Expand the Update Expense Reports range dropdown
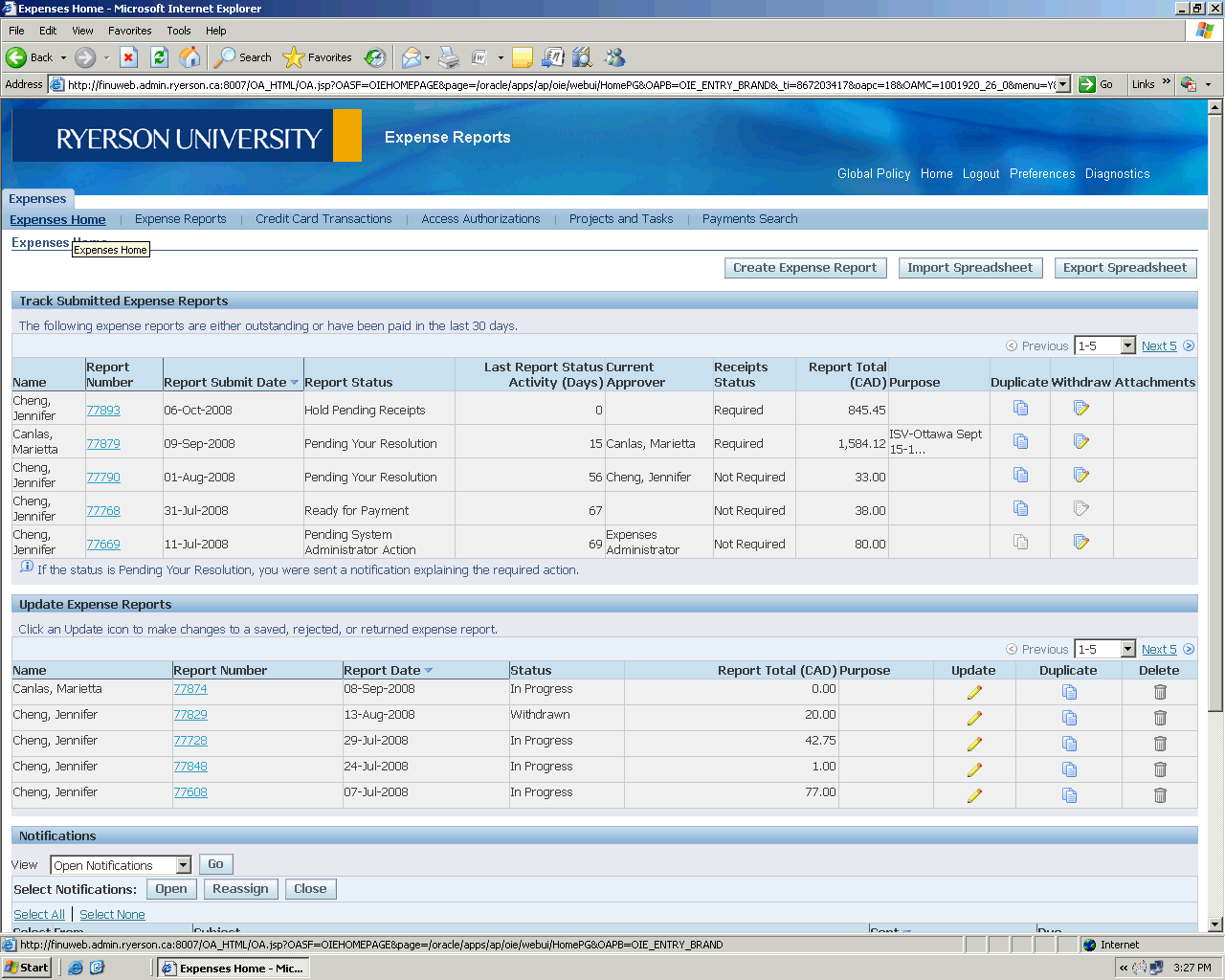This screenshot has height=980, width=1225. pos(1127,650)
